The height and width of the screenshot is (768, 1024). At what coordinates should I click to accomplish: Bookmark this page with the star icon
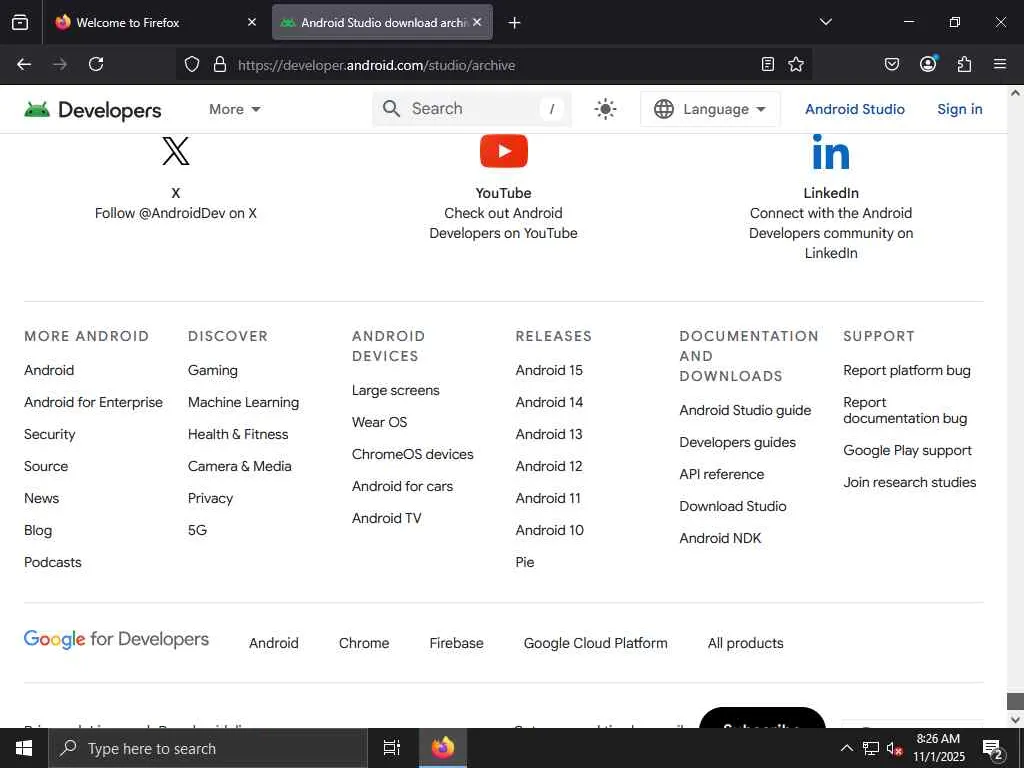coord(795,64)
